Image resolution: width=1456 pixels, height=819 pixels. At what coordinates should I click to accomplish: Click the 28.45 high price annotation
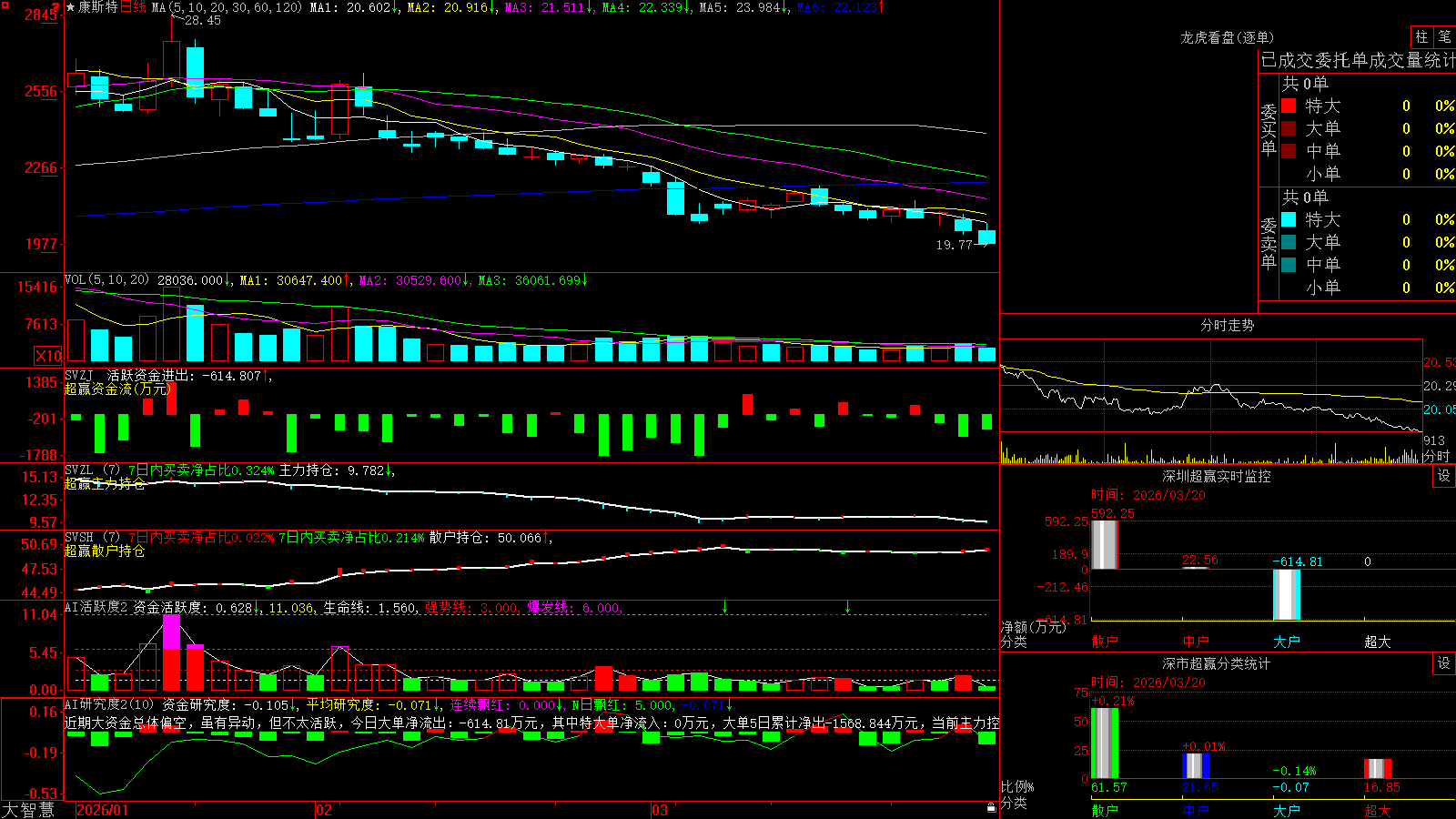(x=203, y=20)
